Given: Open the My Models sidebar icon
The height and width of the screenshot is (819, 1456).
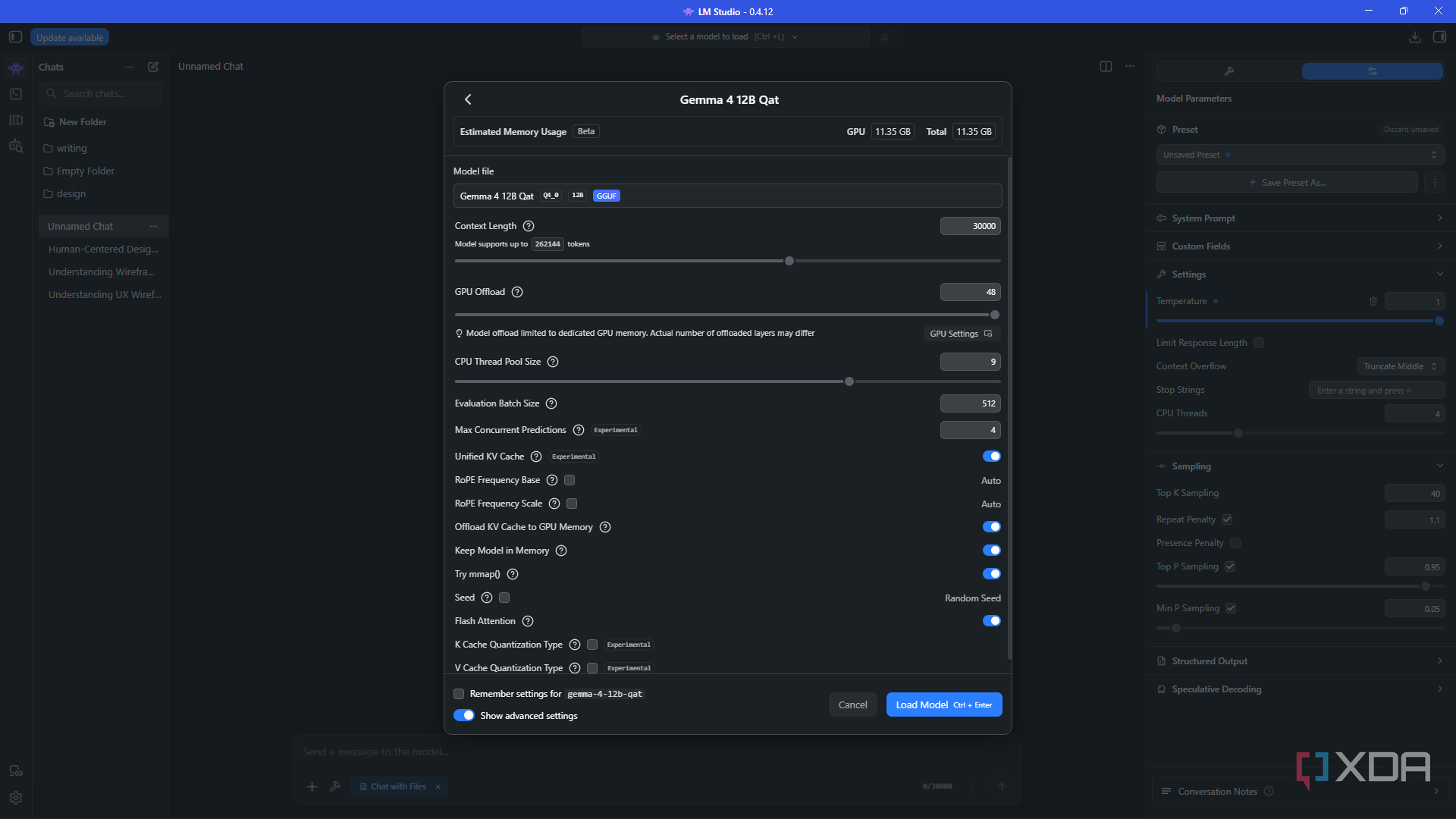Looking at the screenshot, I should 16,120.
